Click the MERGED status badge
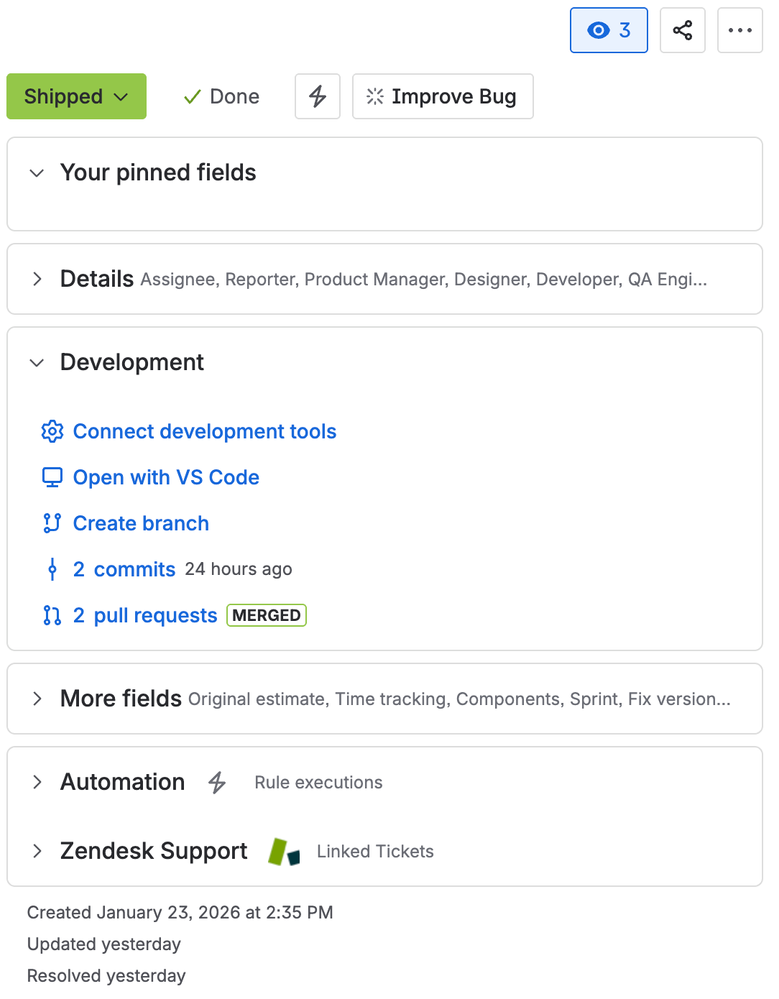This screenshot has height=999, width=779. [266, 615]
